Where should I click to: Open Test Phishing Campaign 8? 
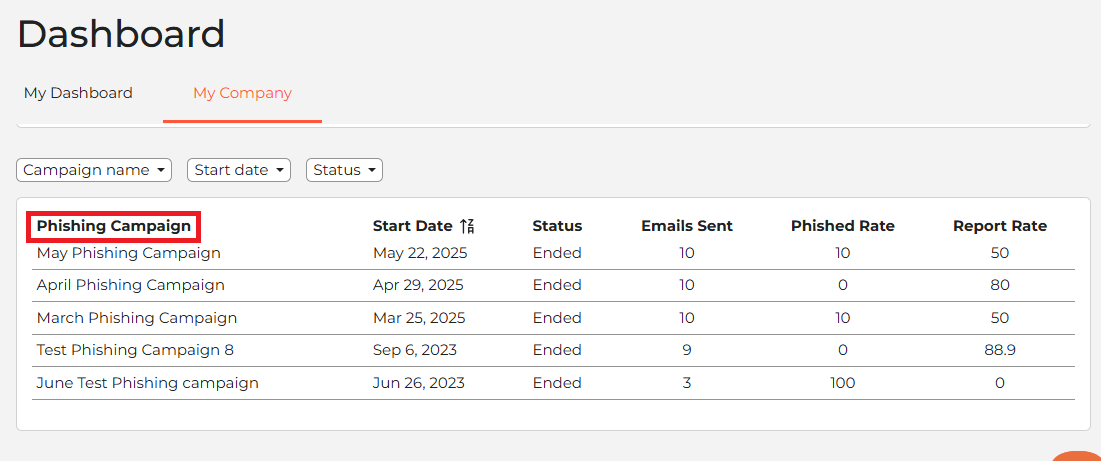[x=135, y=350]
